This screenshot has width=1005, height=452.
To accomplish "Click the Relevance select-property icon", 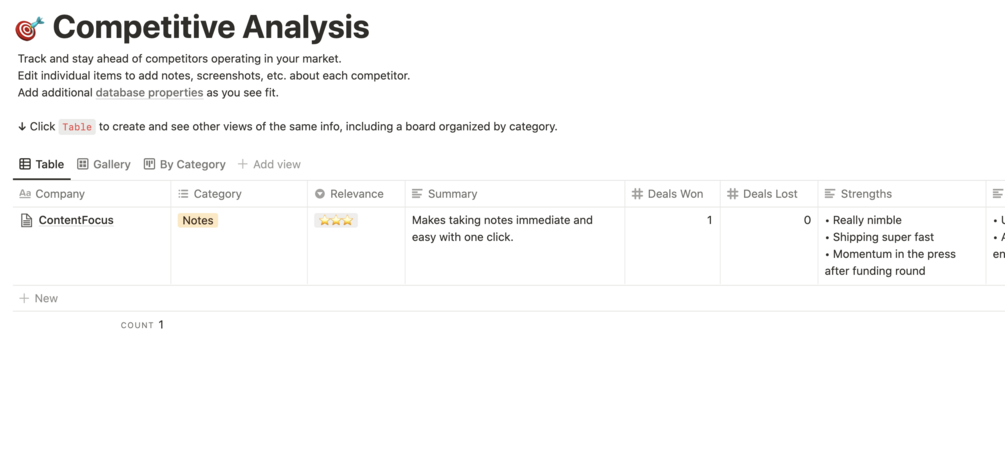I will click(320, 194).
